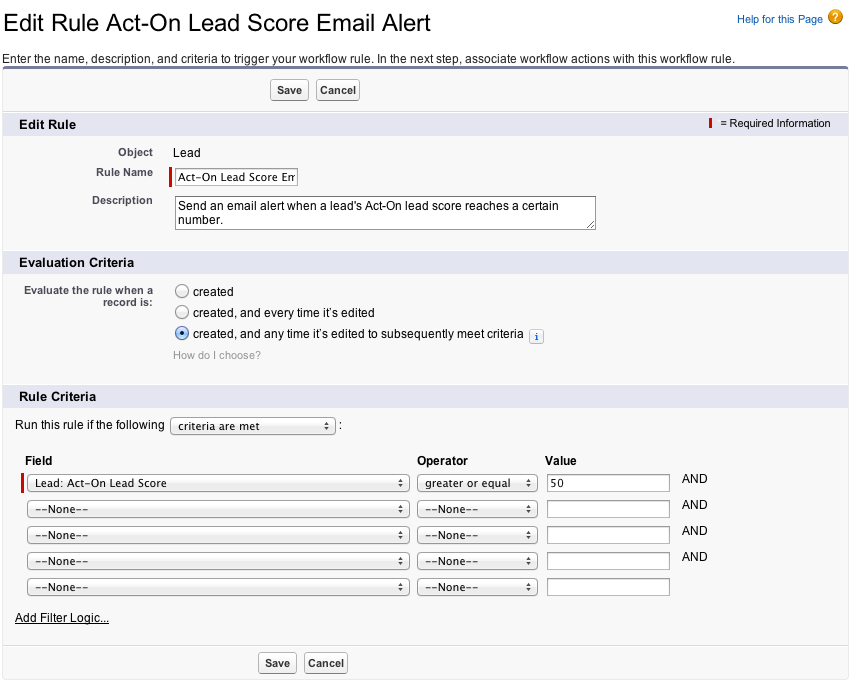Open the fourth row Field dropdown
The width and height of the screenshot is (854, 684).
tap(218, 561)
